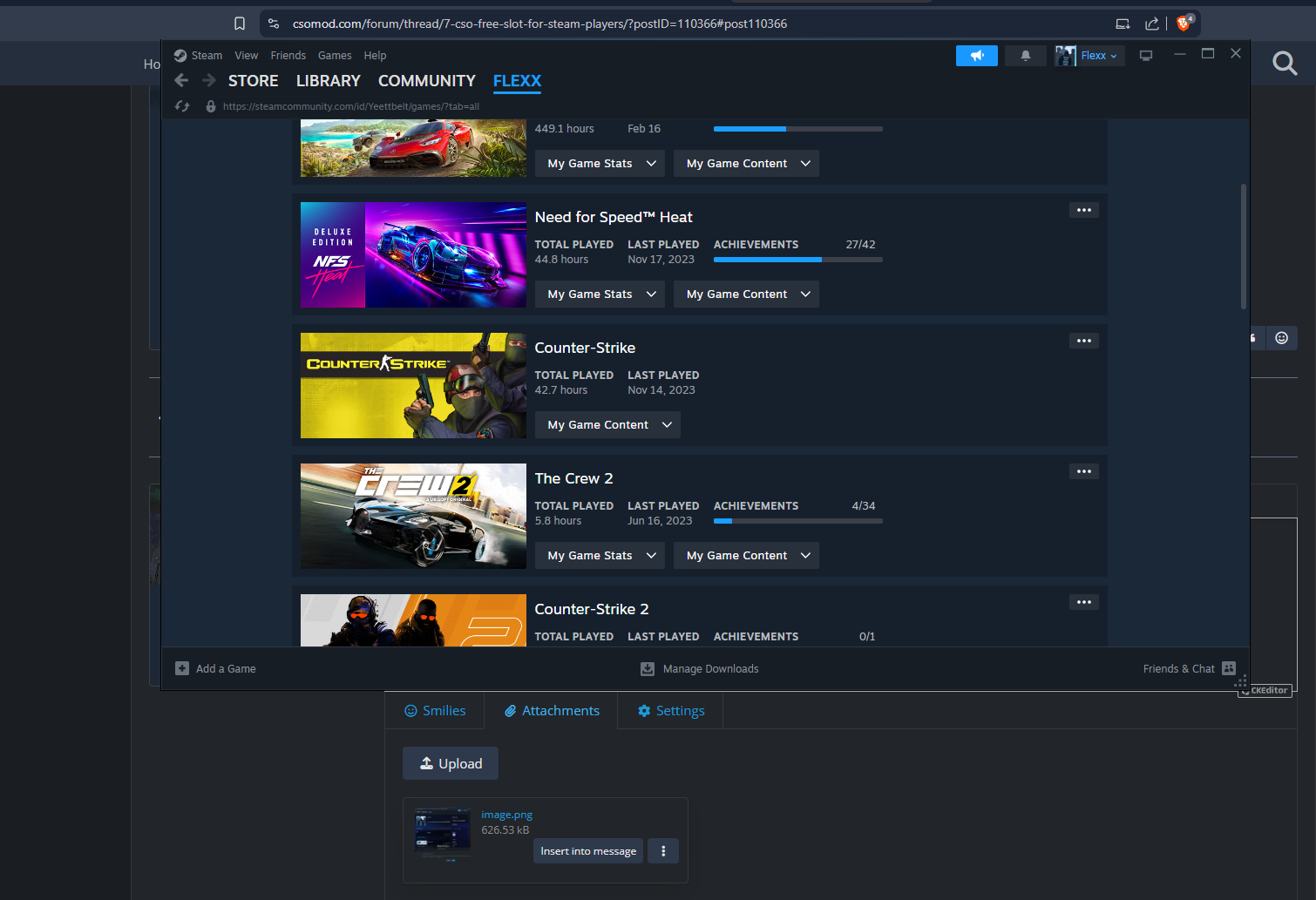The image size is (1316, 900).
Task: Click the Steam announcements megaphone icon
Action: (976, 56)
